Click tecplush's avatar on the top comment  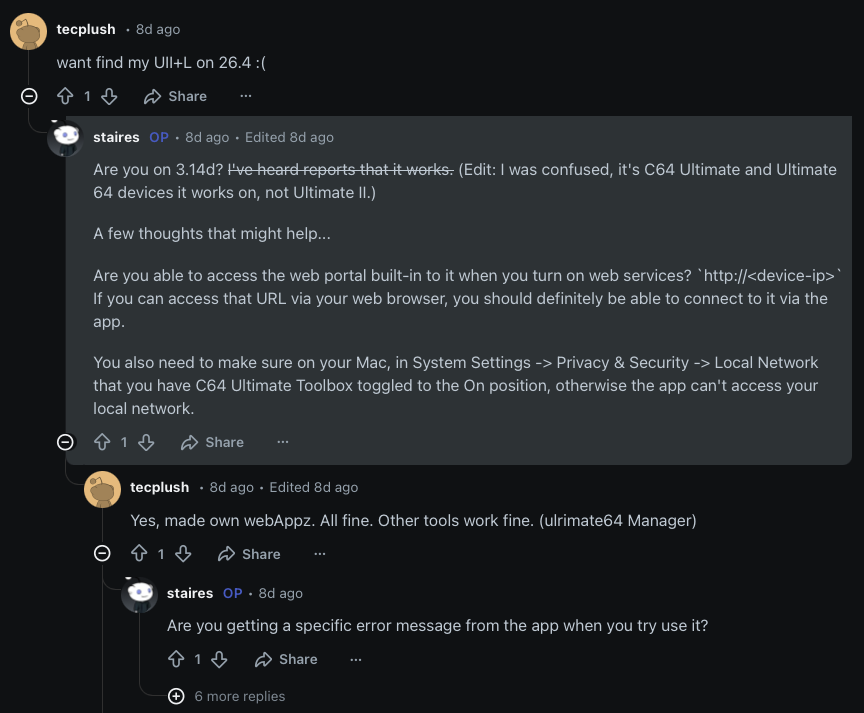click(x=28, y=32)
